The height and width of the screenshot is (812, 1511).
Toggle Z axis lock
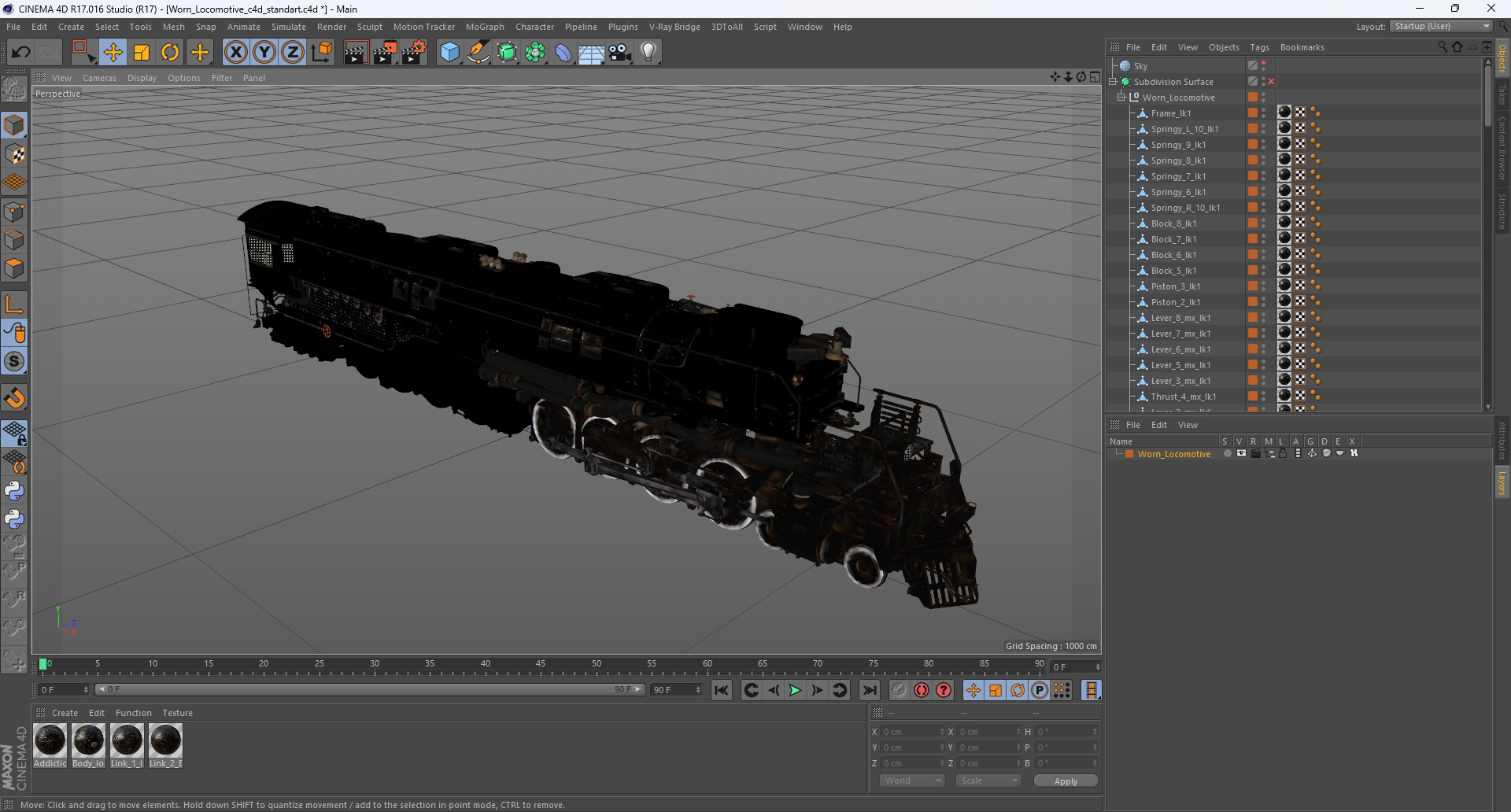(x=293, y=53)
